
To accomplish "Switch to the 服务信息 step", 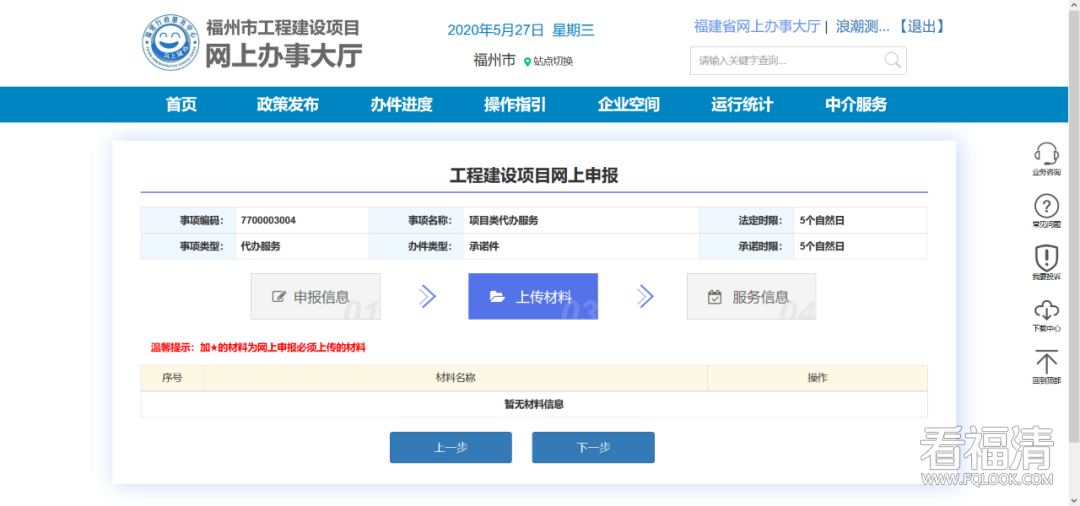I will (x=751, y=296).
